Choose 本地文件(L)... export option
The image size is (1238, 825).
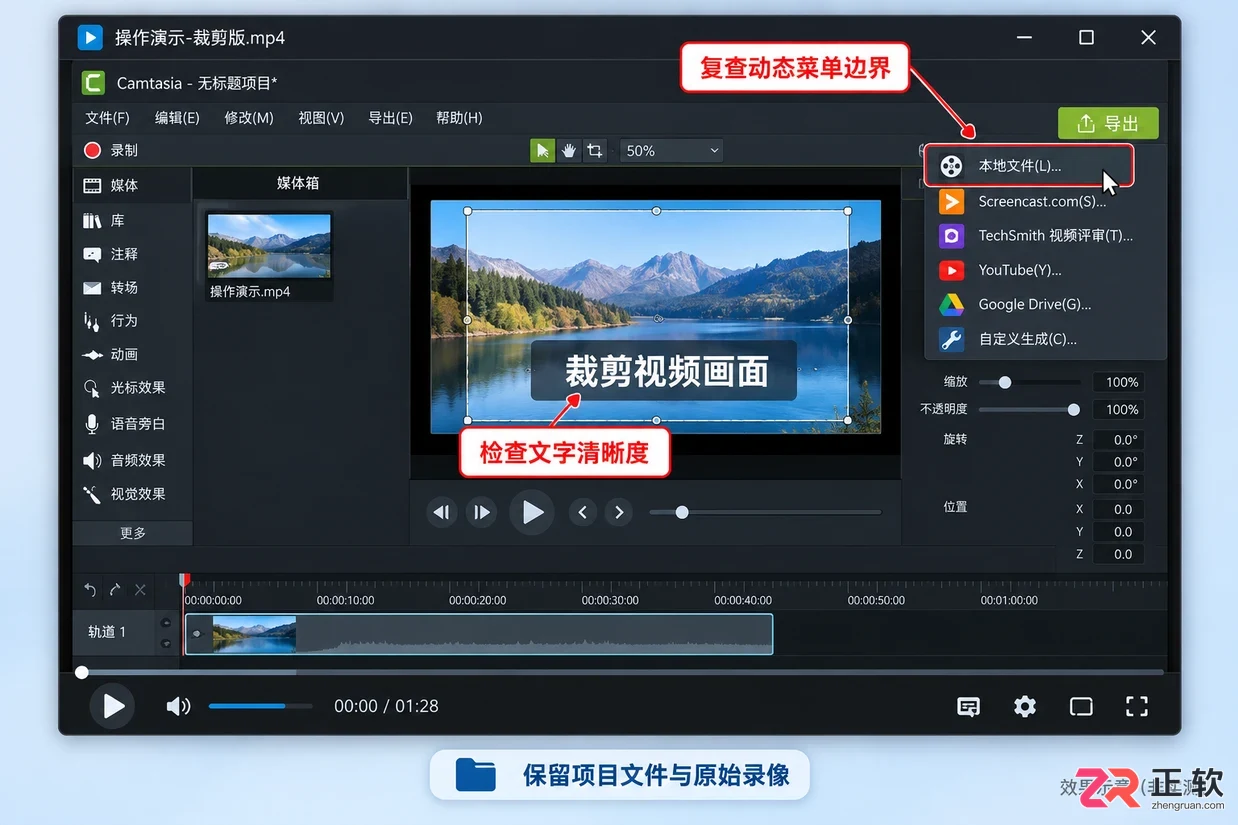point(1028,166)
